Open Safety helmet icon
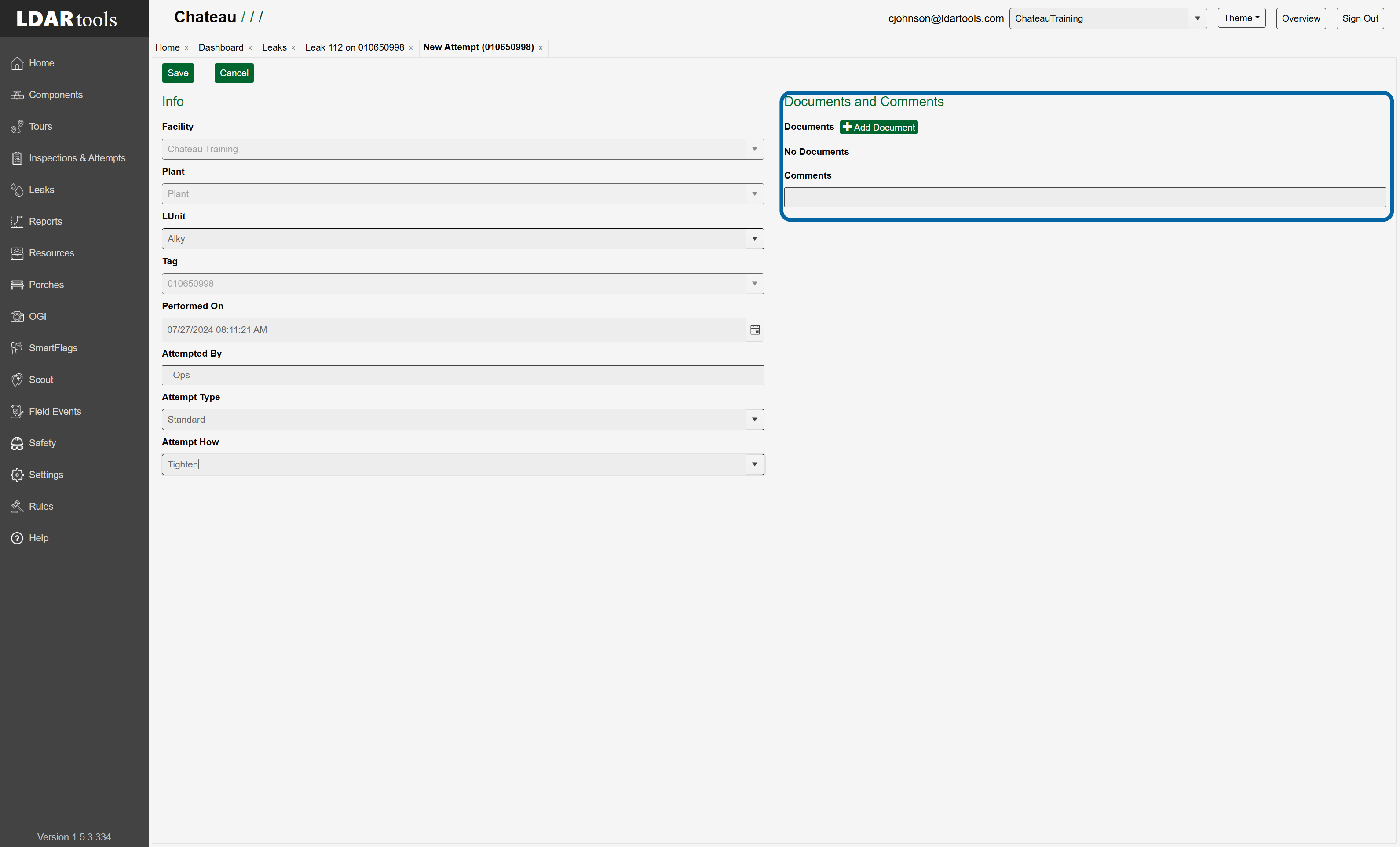This screenshot has height=847, width=1400. click(x=17, y=443)
